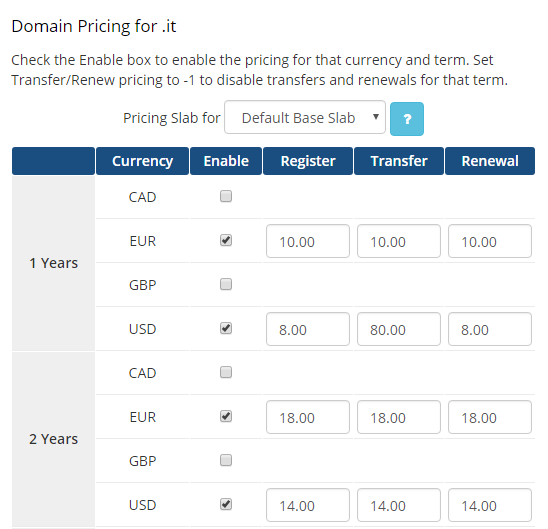The height and width of the screenshot is (529, 548).
Task: Click GBP currency label under 1 Years
Action: pyautogui.click(x=142, y=285)
